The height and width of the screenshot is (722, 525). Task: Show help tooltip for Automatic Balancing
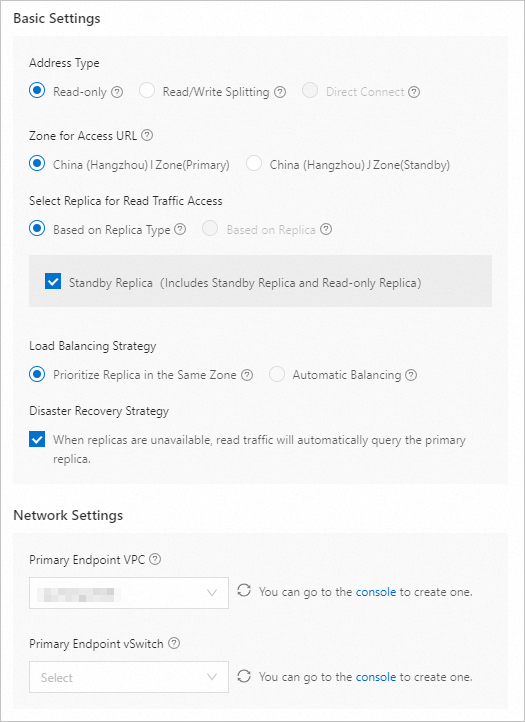pos(411,375)
